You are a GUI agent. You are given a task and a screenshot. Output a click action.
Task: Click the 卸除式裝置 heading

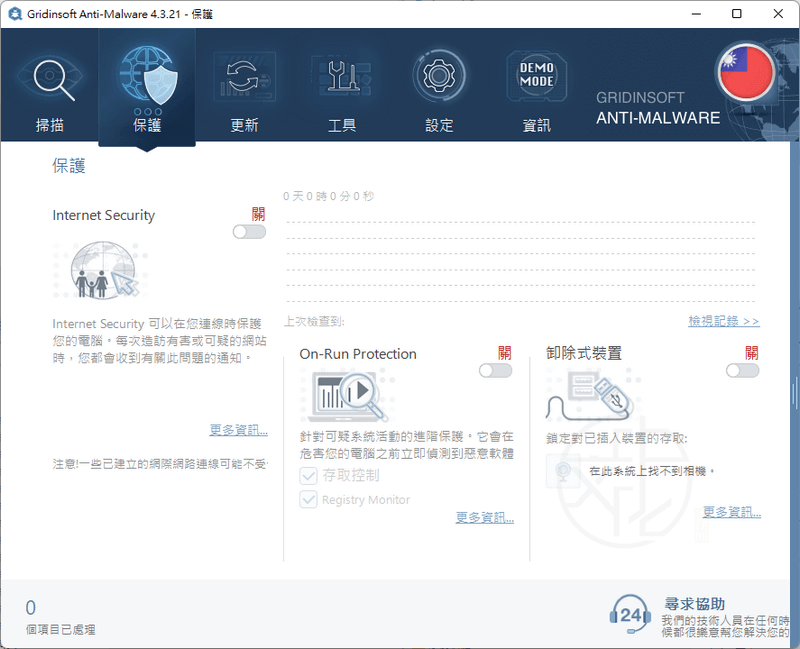pyautogui.click(x=584, y=353)
